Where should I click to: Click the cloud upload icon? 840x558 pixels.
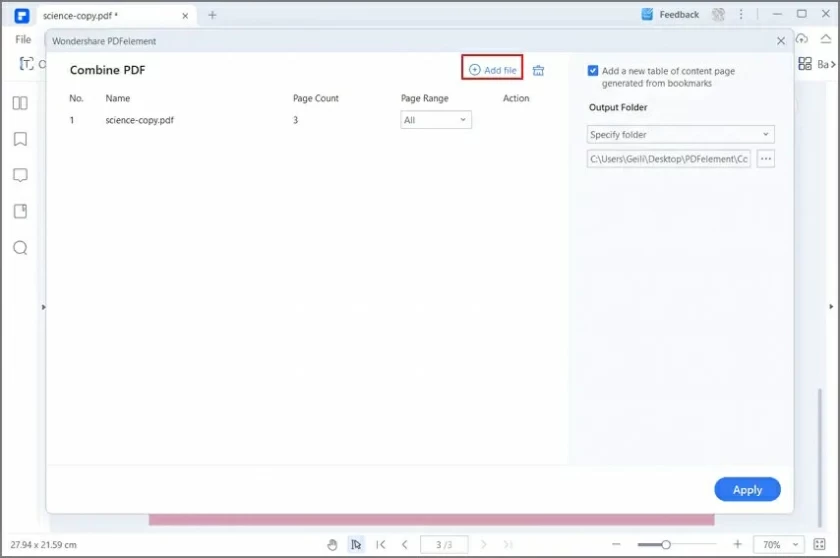tap(801, 39)
